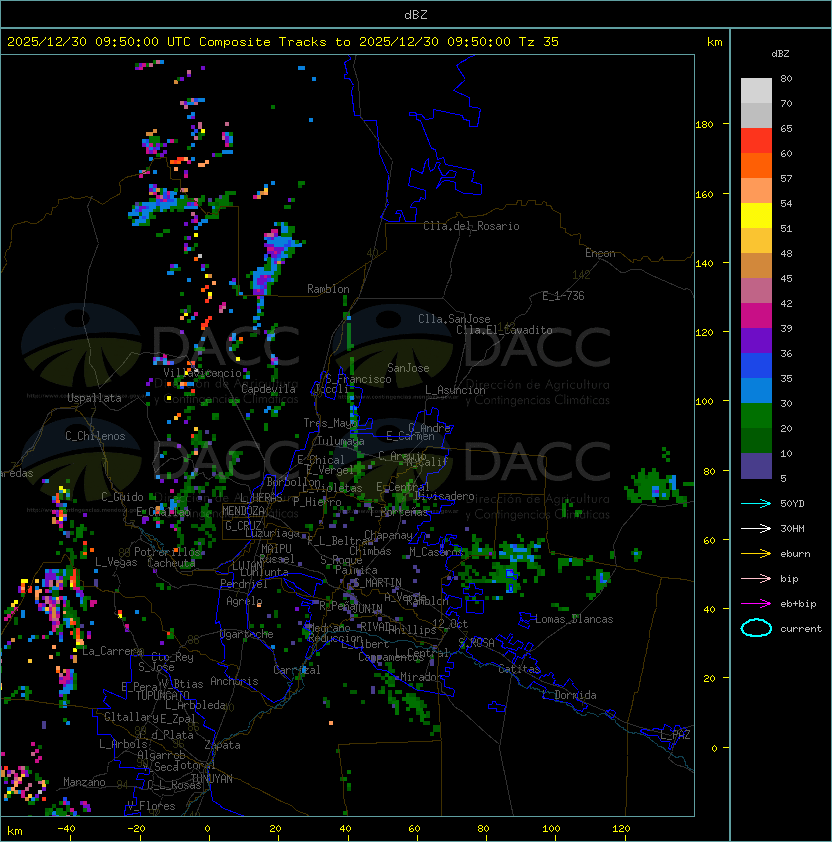Select the Agrelo place label
The height and width of the screenshot is (842, 832).
244,601
